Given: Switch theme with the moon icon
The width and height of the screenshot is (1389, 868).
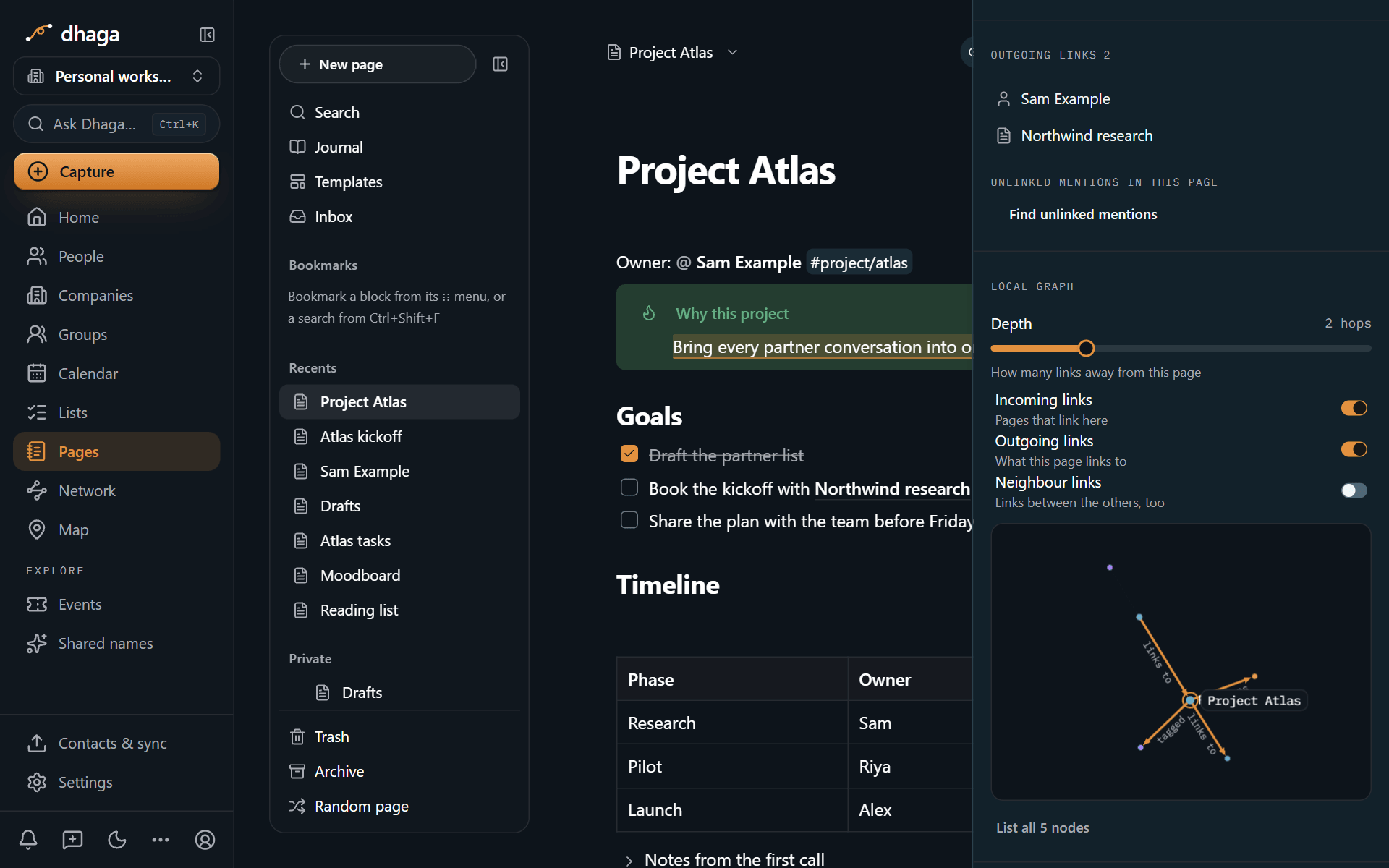Looking at the screenshot, I should point(116,839).
